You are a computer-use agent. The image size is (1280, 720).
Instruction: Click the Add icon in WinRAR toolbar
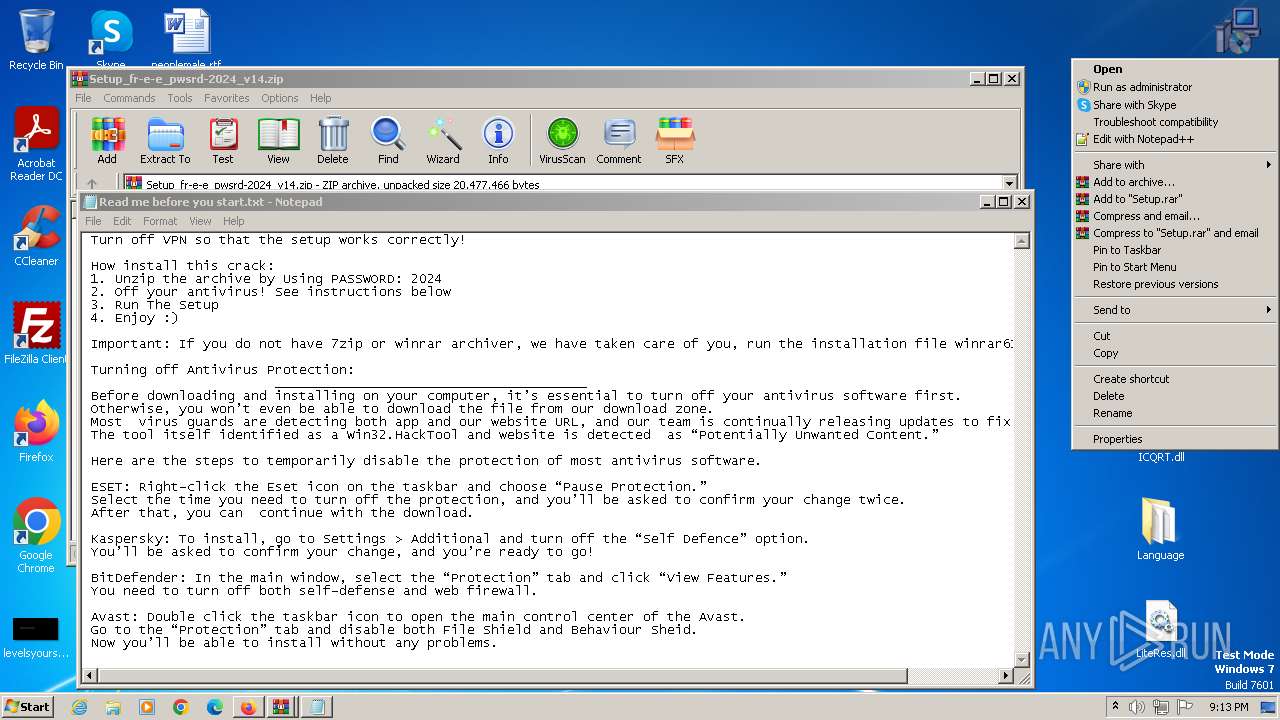point(107,140)
